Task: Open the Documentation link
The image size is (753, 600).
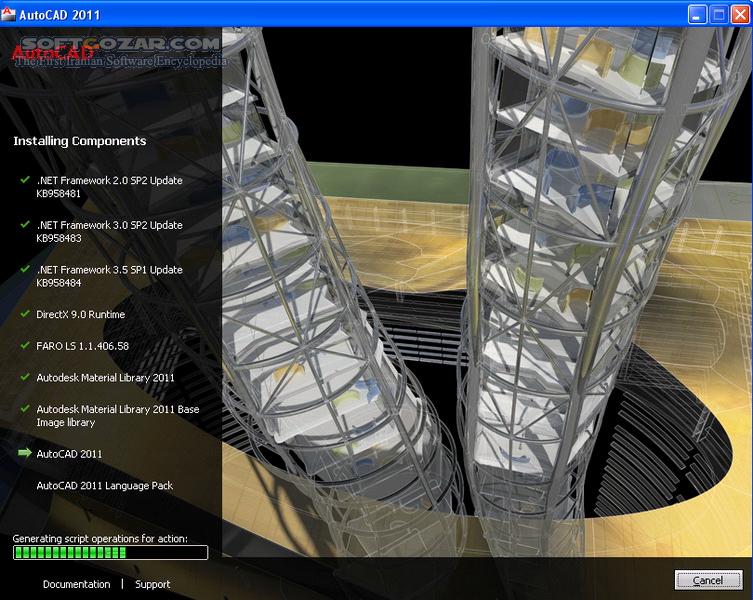Action: pos(76,584)
